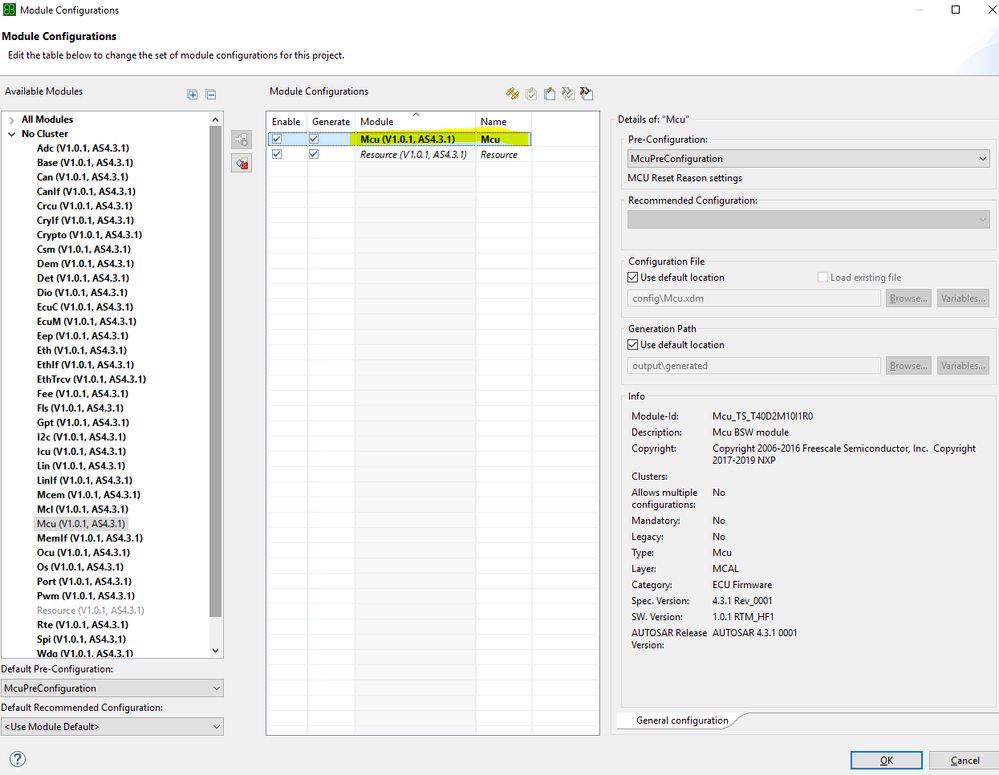Toggle the Enable checkbox for Mcu row
The width and height of the screenshot is (999, 775).
click(x=277, y=139)
